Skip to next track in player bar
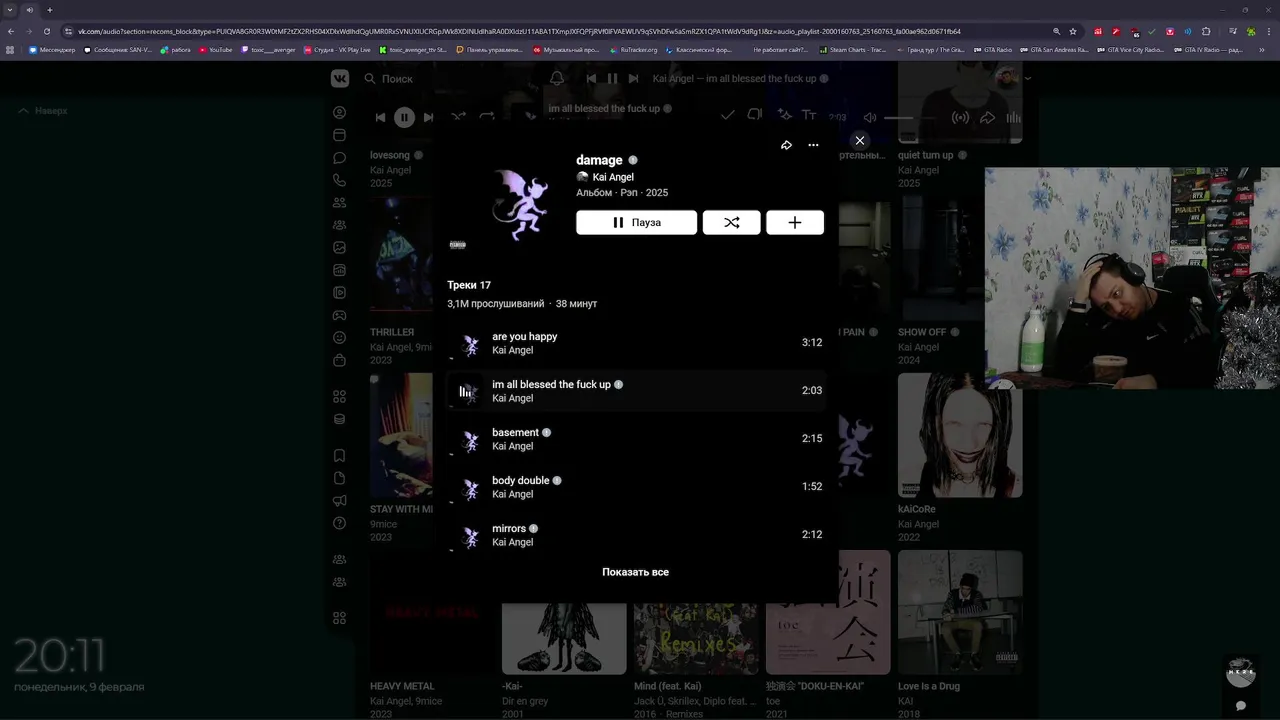This screenshot has width=1280, height=720. pyautogui.click(x=428, y=118)
